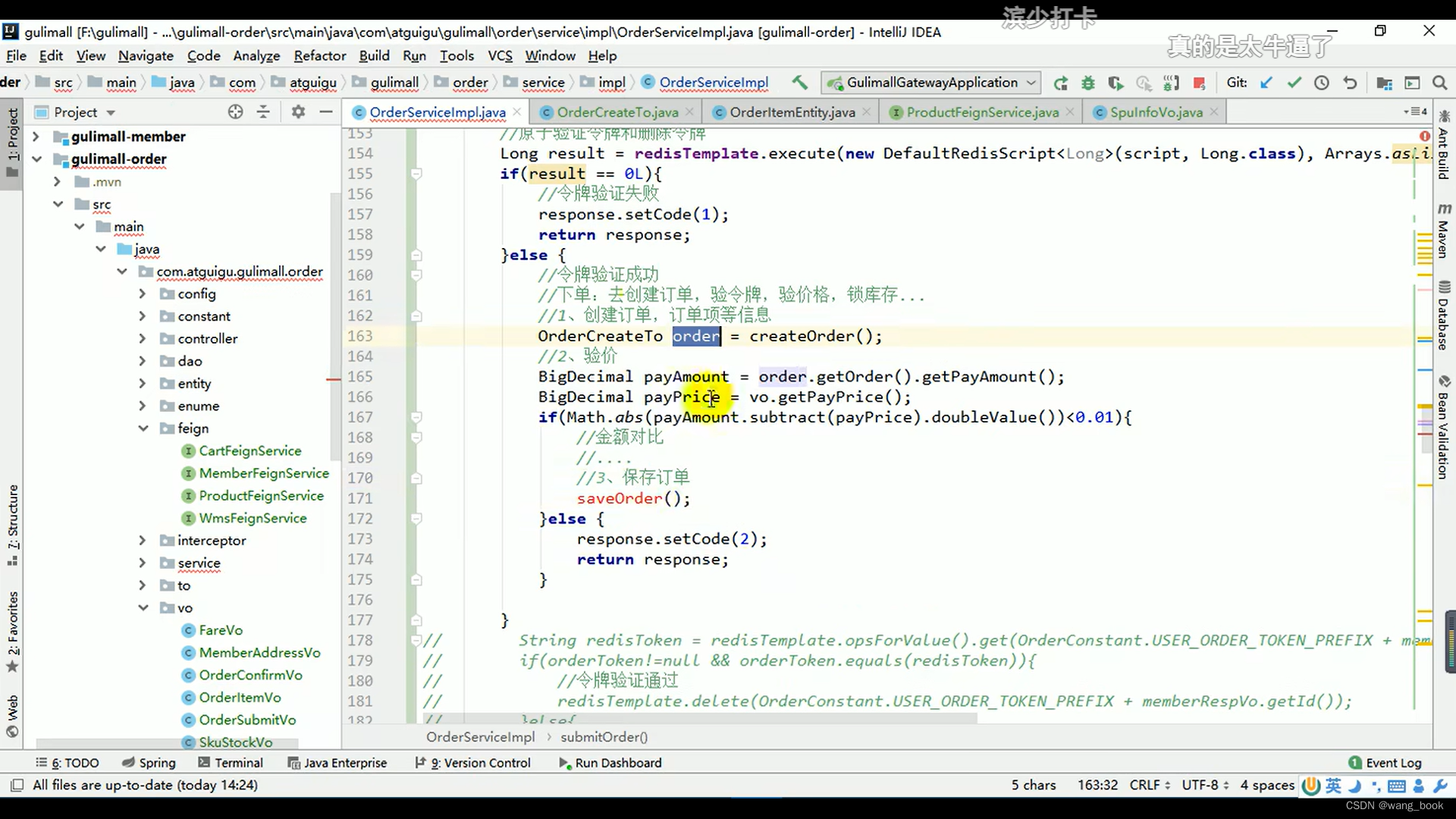Click the green Debug bug icon
1456x819 pixels.
pyautogui.click(x=1088, y=83)
